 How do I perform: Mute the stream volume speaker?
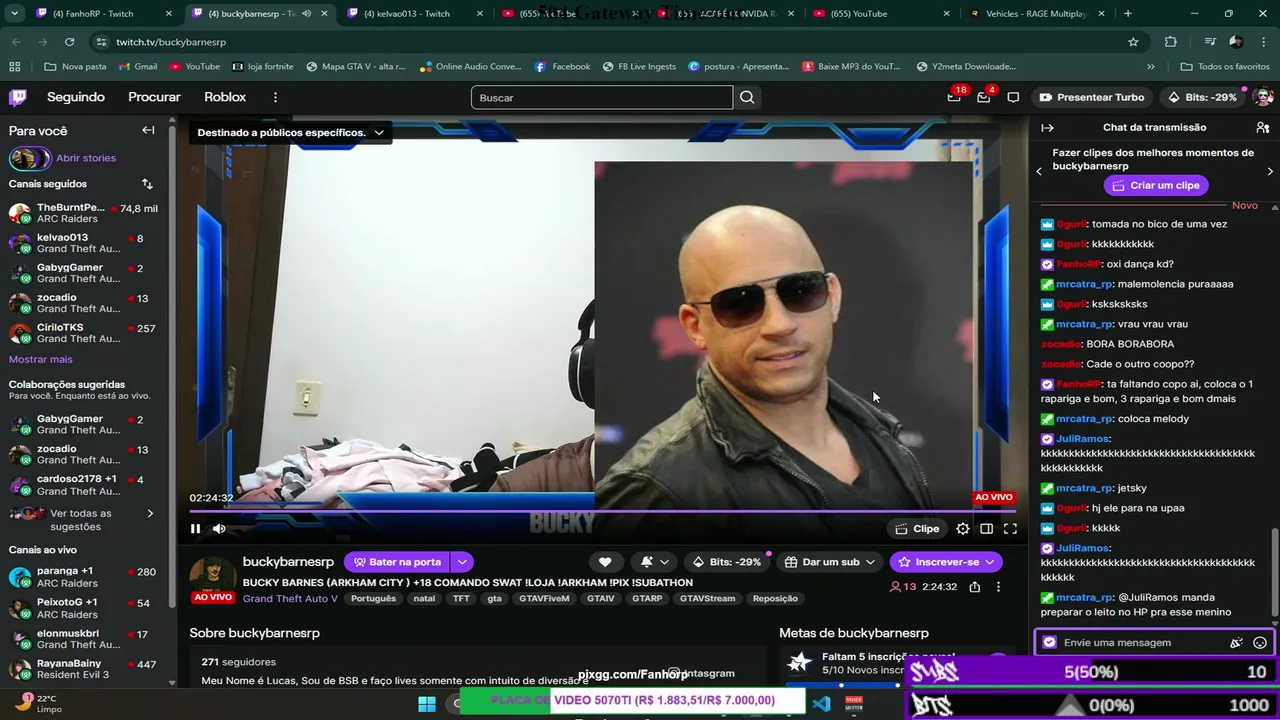219,529
